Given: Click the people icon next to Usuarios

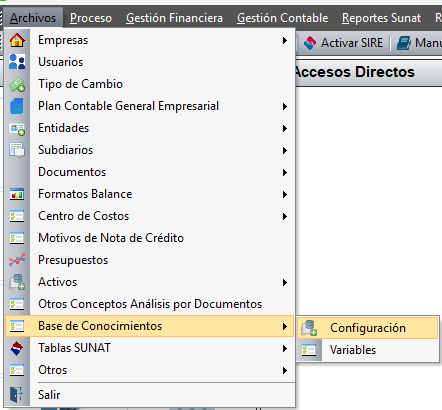Looking at the screenshot, I should [x=17, y=62].
